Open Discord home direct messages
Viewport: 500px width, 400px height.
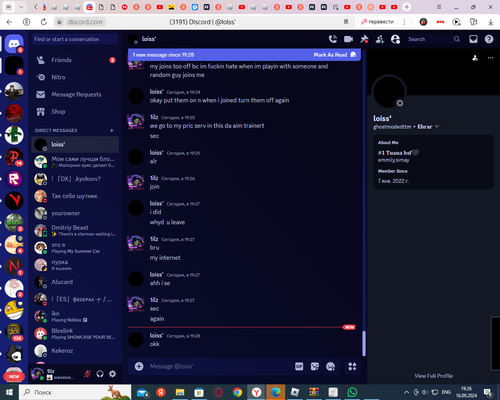click(x=14, y=43)
